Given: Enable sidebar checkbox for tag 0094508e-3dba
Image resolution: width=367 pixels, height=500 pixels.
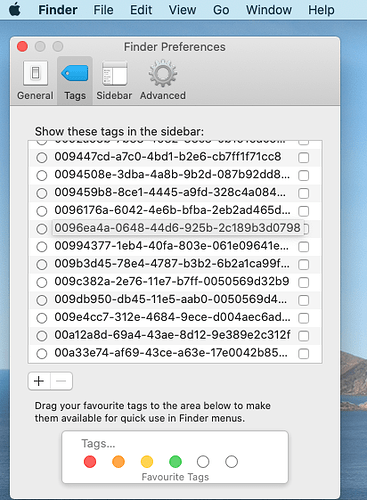Looking at the screenshot, I should 304,175.
